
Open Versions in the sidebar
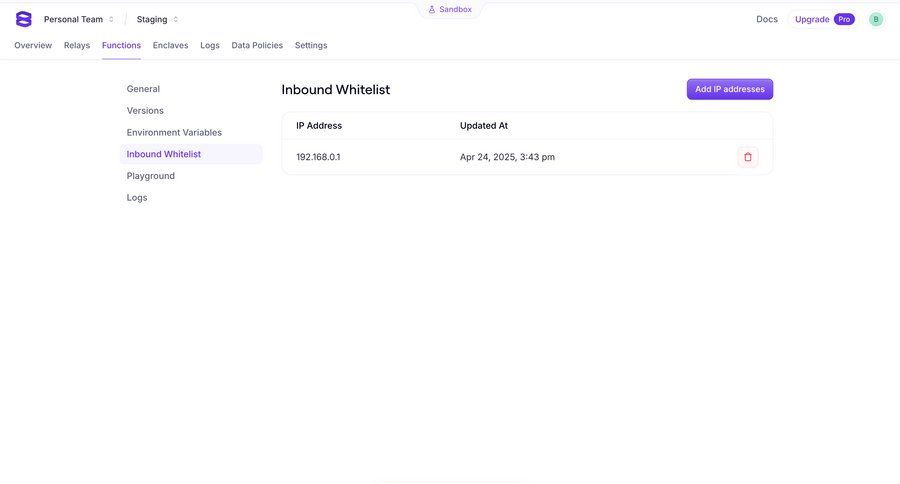click(x=145, y=111)
